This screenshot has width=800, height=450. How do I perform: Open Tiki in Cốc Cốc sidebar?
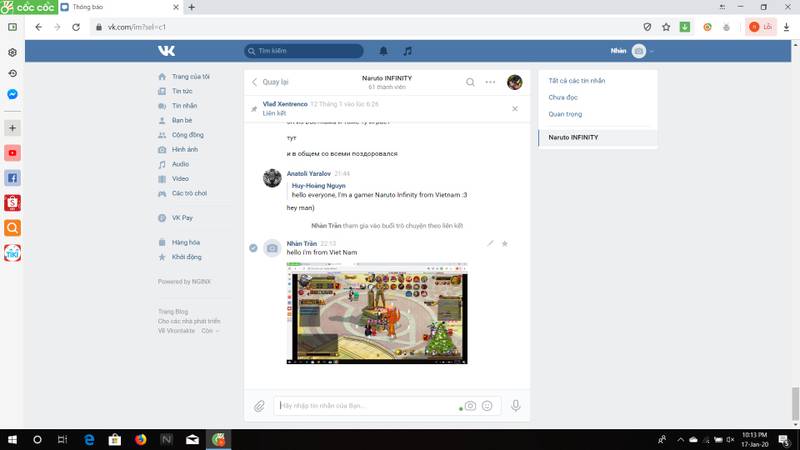pos(12,253)
